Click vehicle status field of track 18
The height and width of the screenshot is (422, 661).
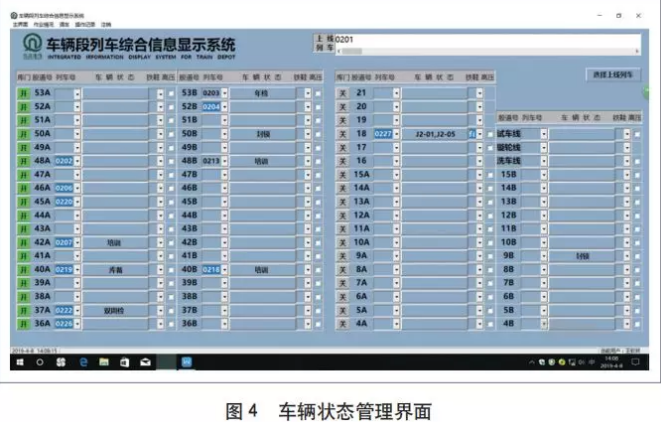click(435, 134)
